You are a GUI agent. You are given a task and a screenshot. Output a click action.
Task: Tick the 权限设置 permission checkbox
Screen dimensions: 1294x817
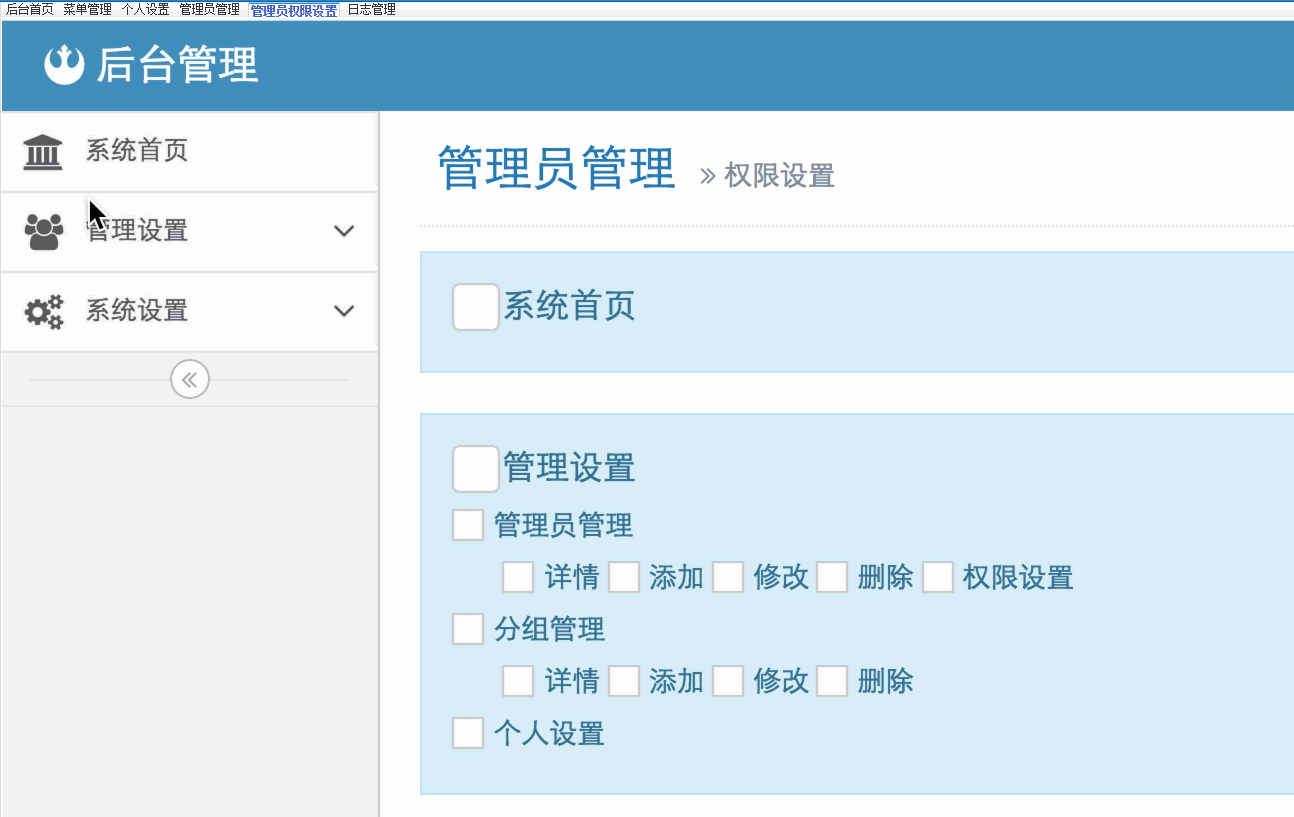[x=938, y=577]
